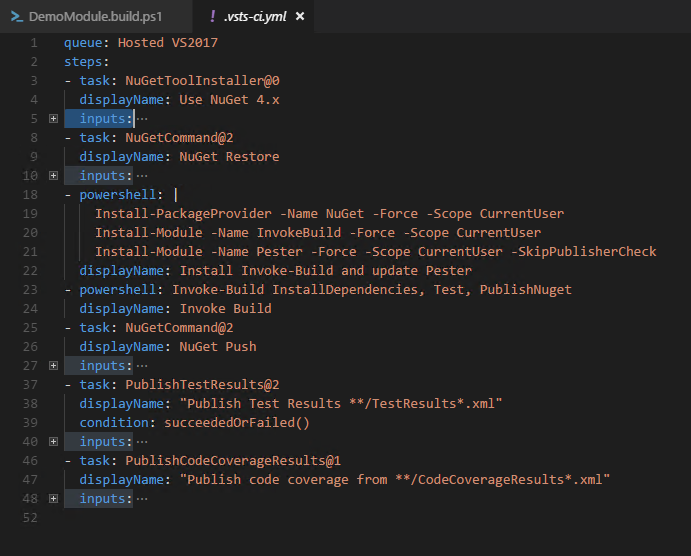This screenshot has width=691, height=556.
Task: Expand folded inputs on line 48
Action: click(53, 499)
